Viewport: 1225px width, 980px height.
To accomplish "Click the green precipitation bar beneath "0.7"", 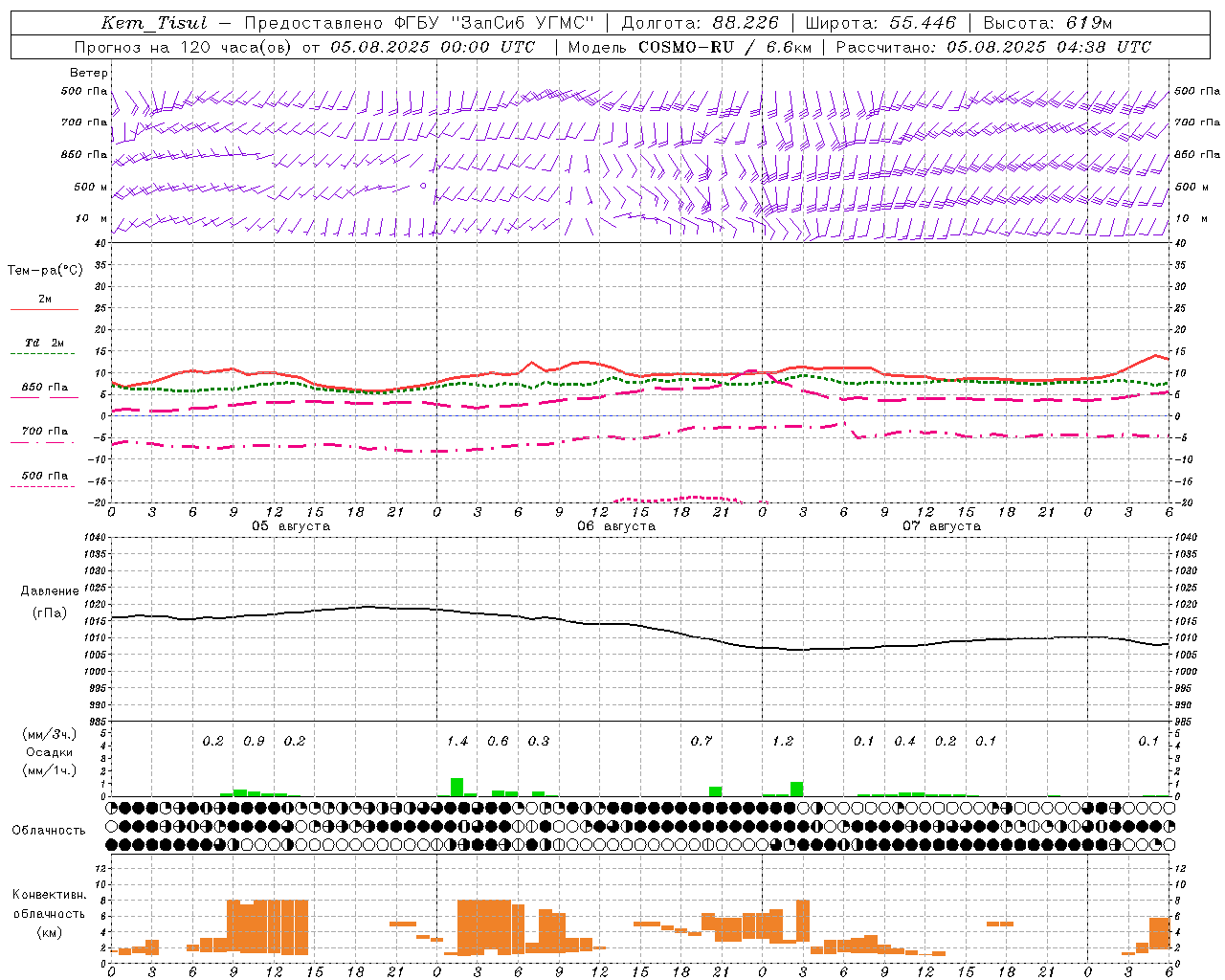I will [x=715, y=791].
